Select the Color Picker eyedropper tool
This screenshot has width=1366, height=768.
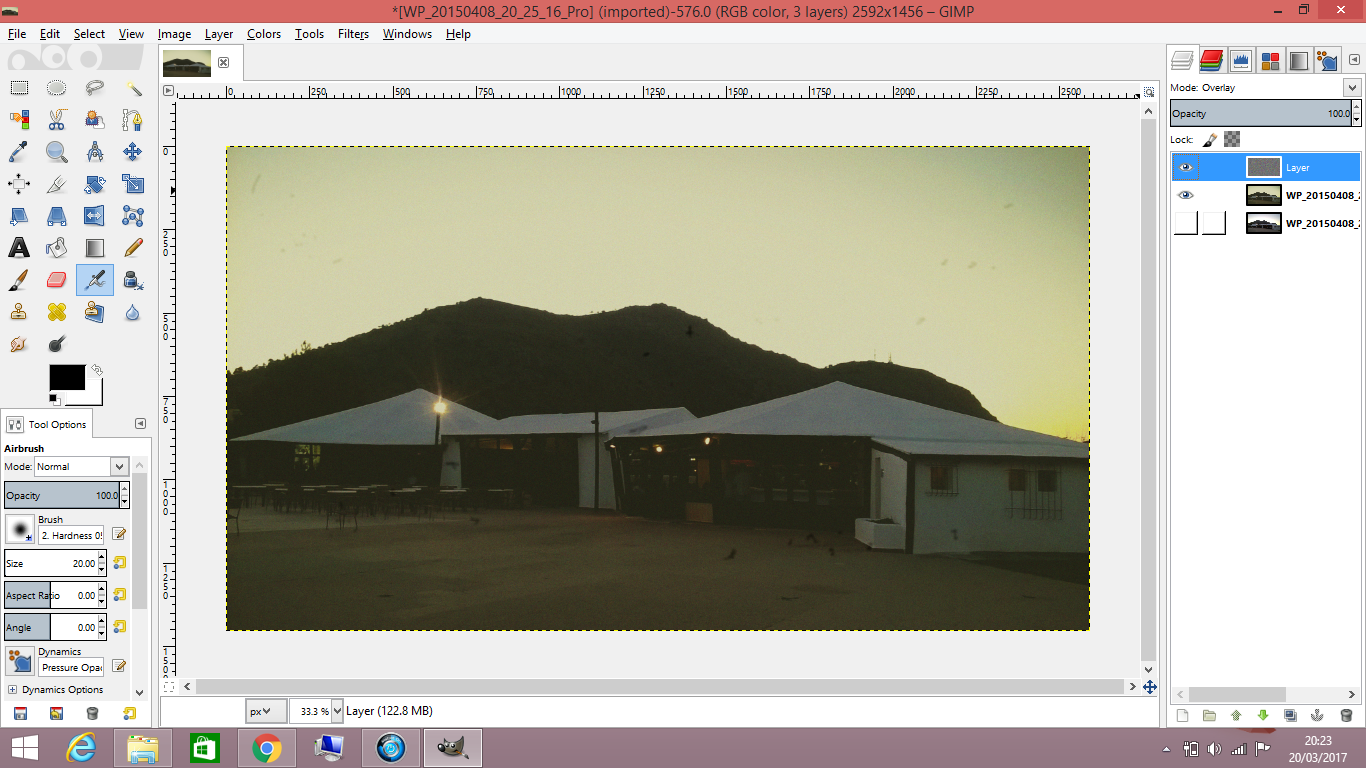pos(19,152)
